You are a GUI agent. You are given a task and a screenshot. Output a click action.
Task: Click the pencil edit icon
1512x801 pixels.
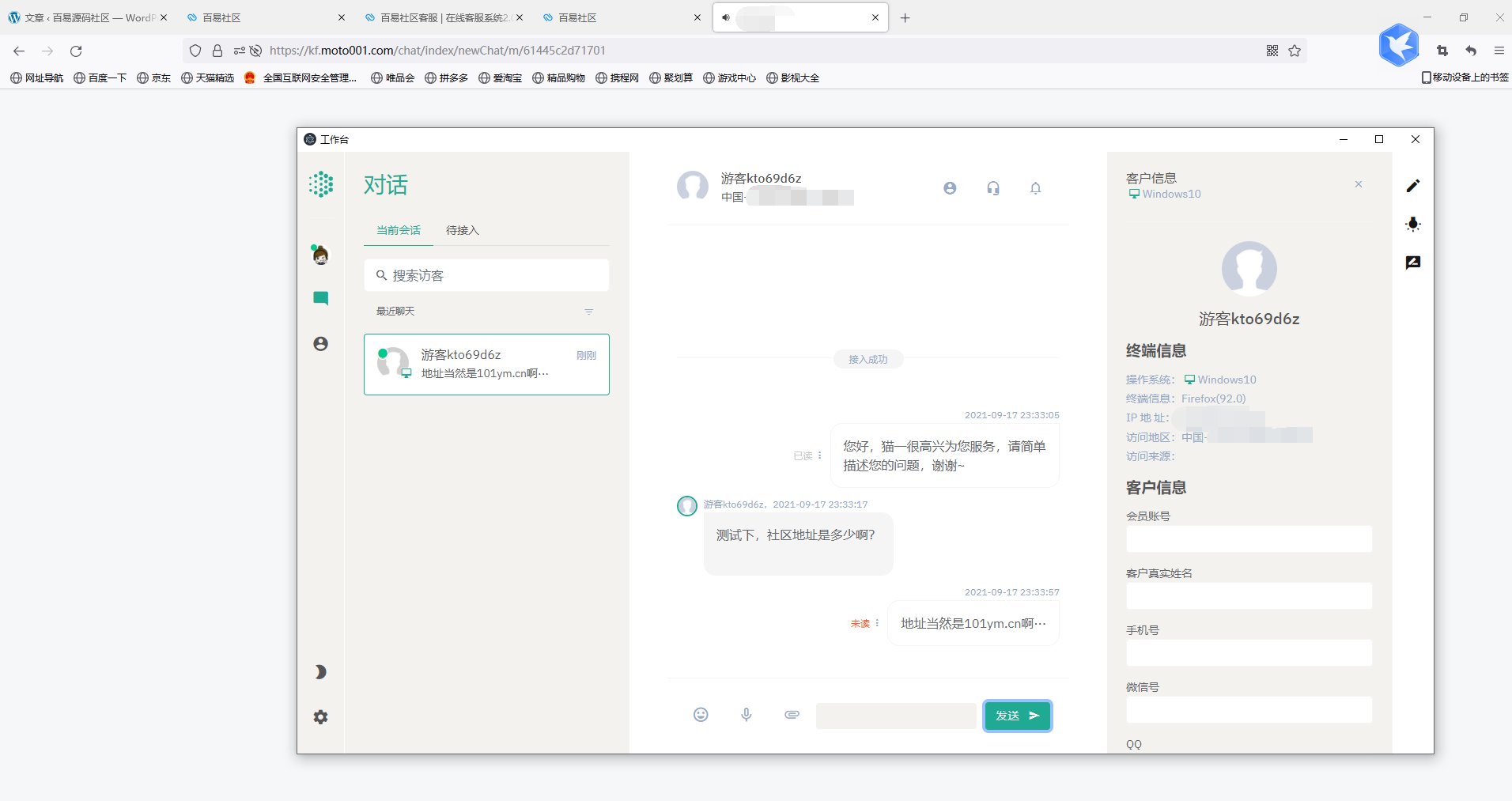coord(1413,186)
